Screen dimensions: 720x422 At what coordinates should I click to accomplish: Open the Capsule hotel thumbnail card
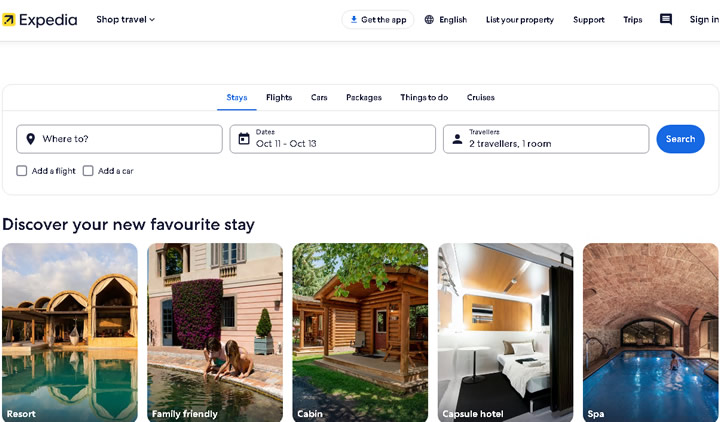point(505,332)
